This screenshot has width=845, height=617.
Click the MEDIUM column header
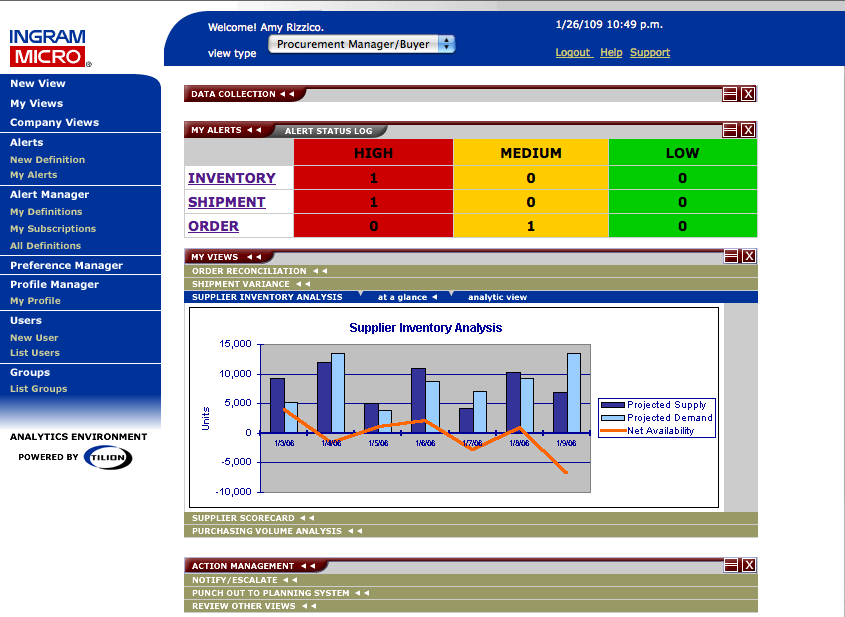[531, 153]
